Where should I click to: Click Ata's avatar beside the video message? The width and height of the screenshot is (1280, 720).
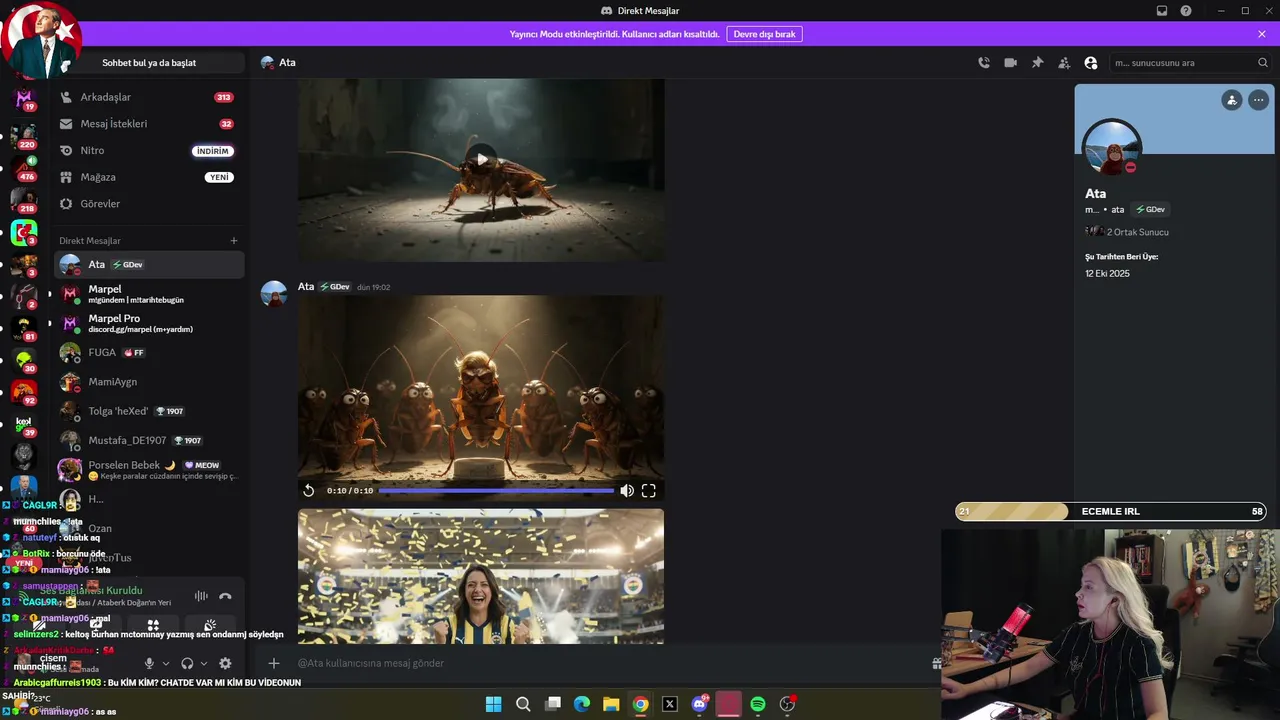pos(274,294)
